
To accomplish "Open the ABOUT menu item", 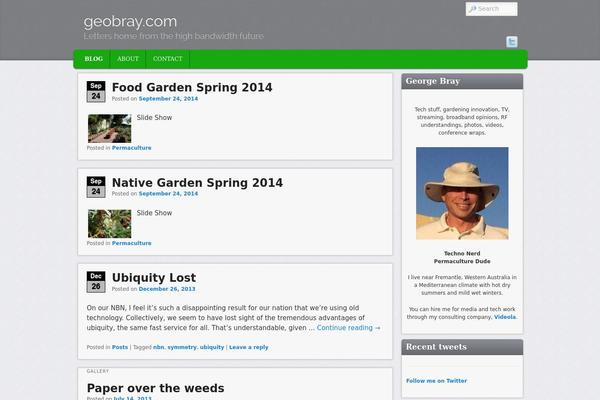I will pos(128,59).
